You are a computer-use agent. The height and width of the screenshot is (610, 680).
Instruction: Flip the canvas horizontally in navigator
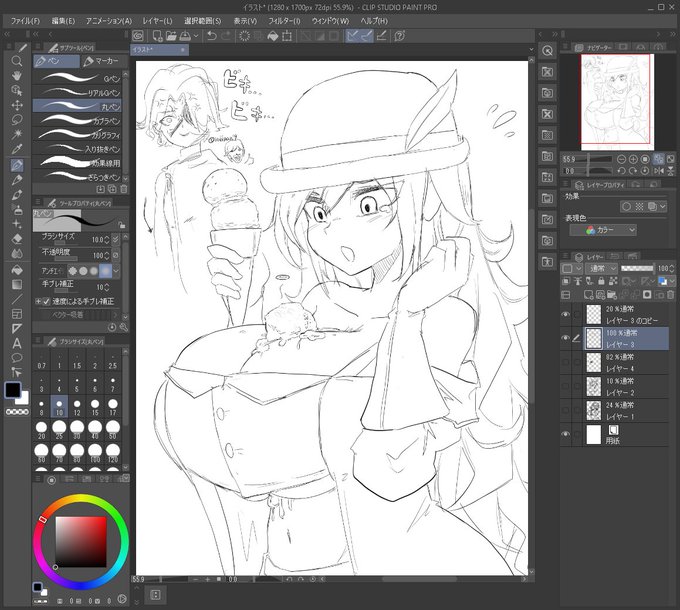click(x=658, y=171)
